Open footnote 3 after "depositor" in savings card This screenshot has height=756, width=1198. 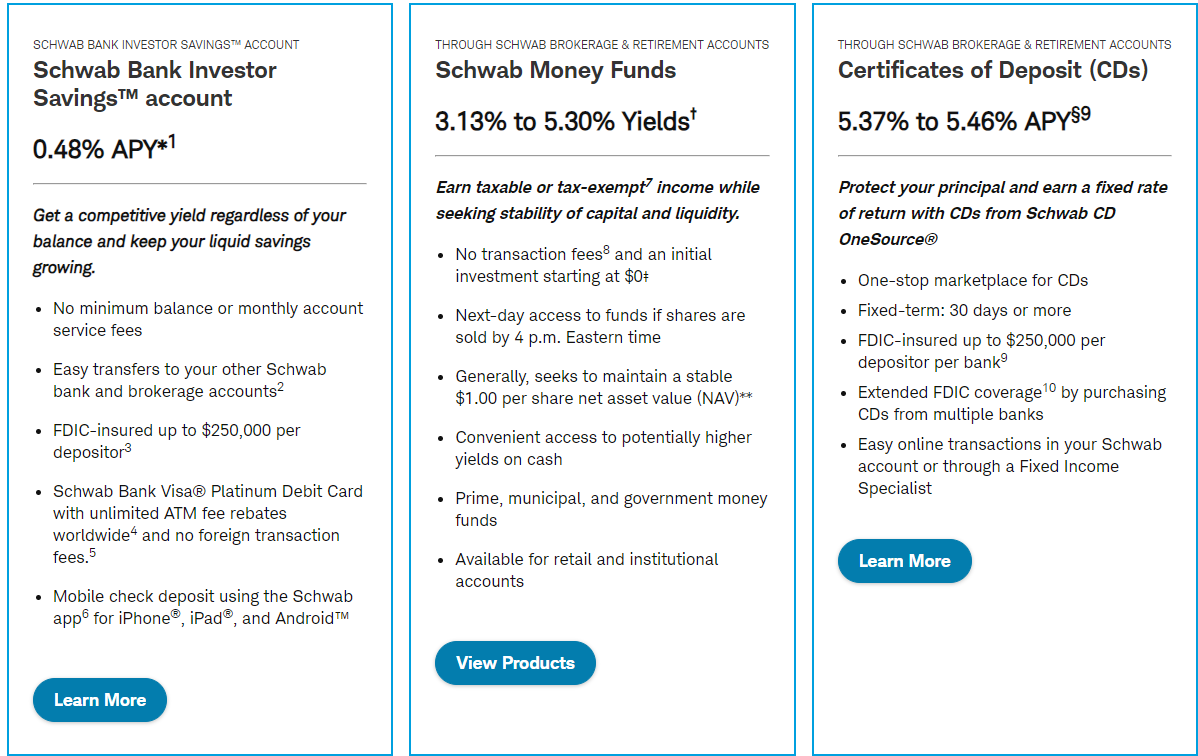pyautogui.click(x=128, y=448)
